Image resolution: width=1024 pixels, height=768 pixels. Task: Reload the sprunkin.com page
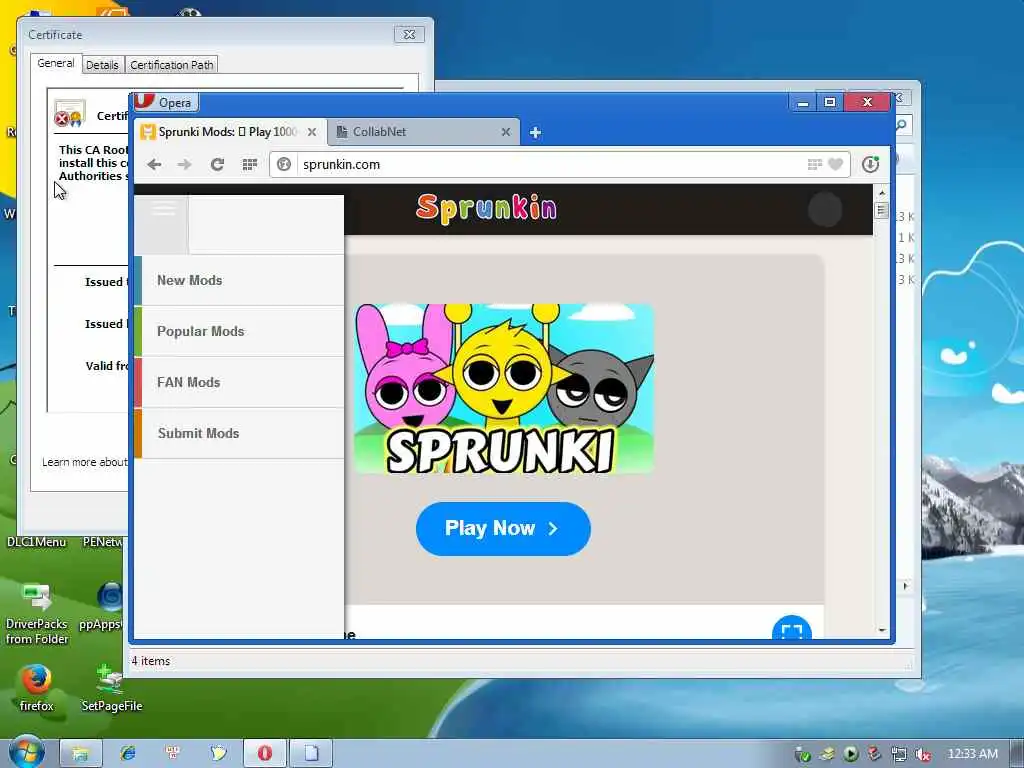217,165
